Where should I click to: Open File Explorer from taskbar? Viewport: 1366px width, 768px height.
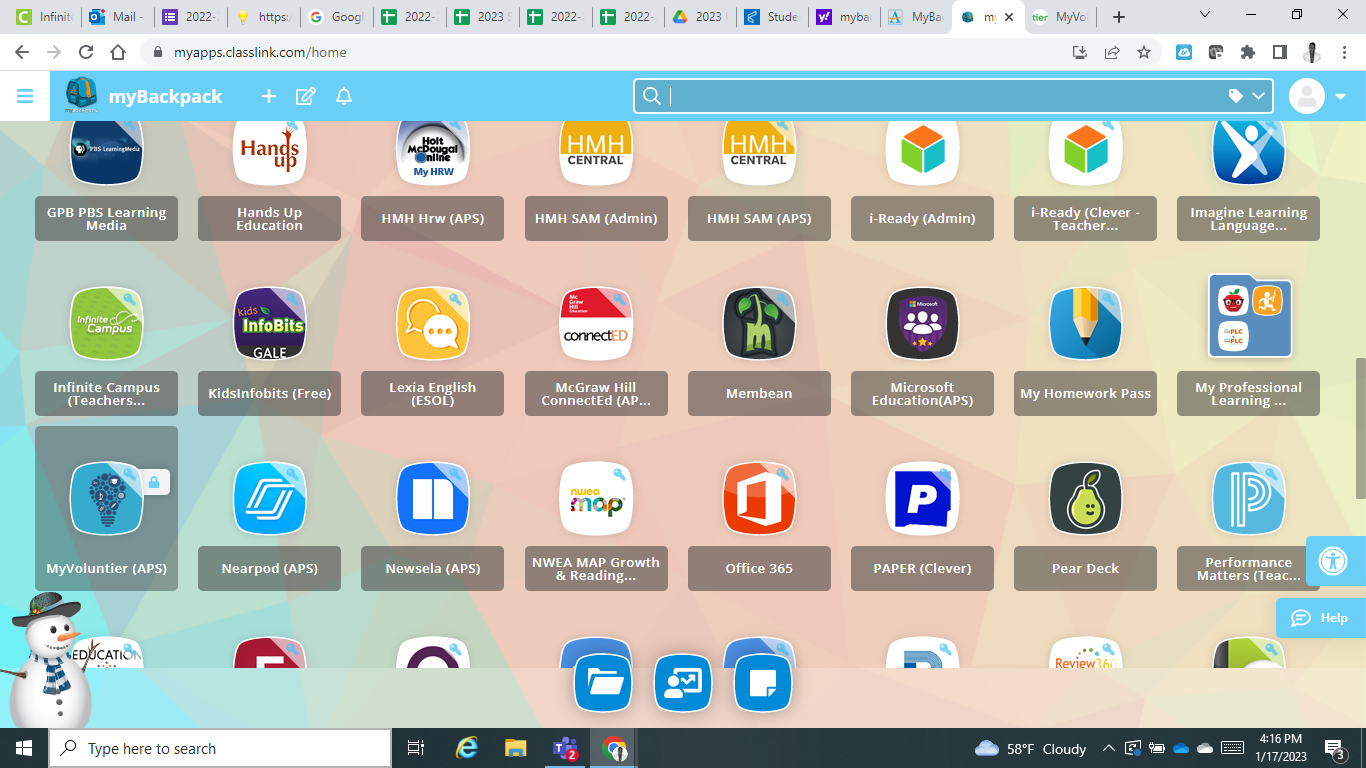click(515, 748)
